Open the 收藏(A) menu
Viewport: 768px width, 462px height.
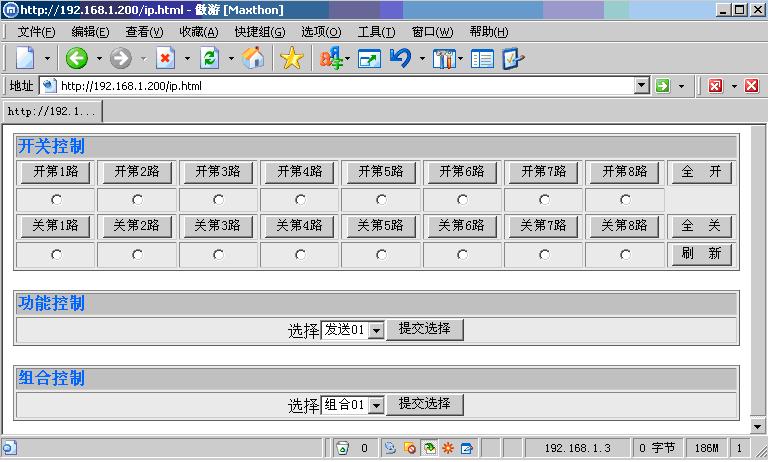[x=198, y=32]
